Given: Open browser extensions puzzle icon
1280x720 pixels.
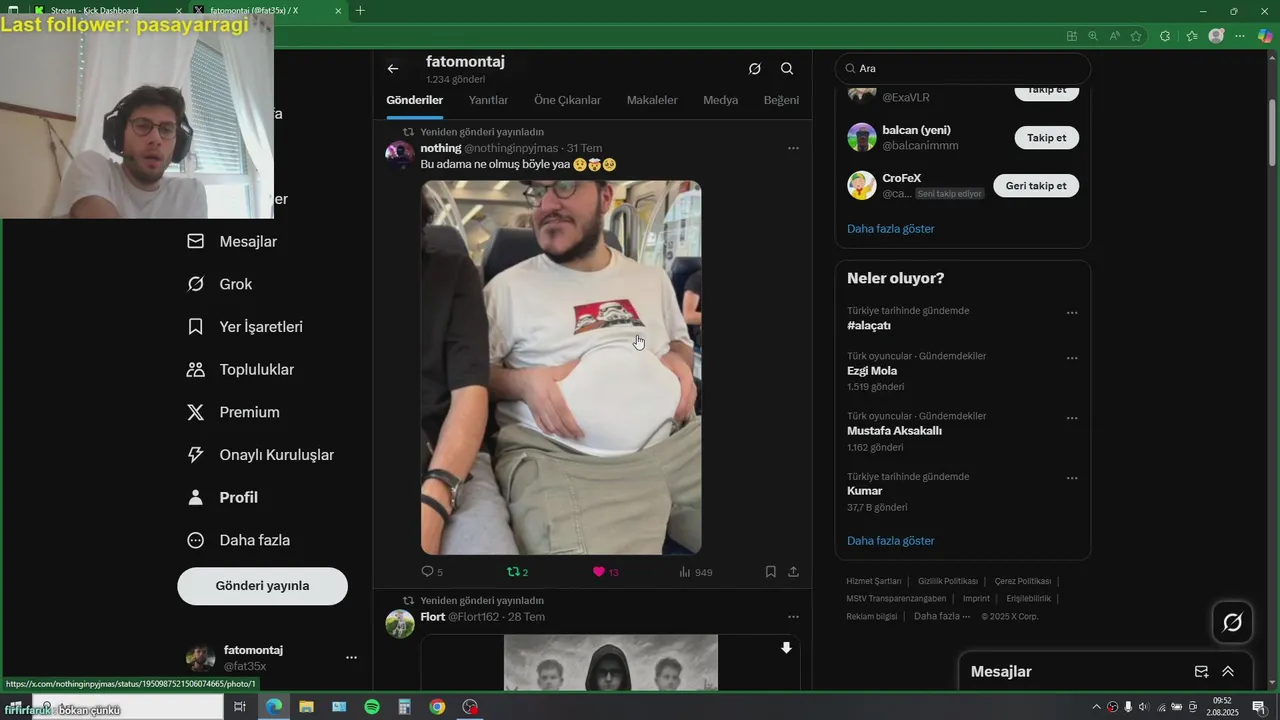Looking at the screenshot, I should coord(1165,36).
